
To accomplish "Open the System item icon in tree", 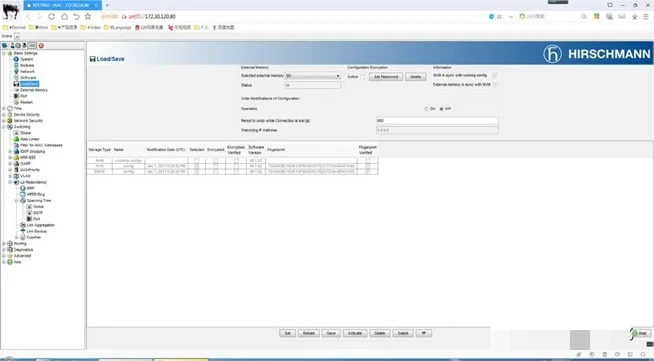I will click(x=16, y=59).
